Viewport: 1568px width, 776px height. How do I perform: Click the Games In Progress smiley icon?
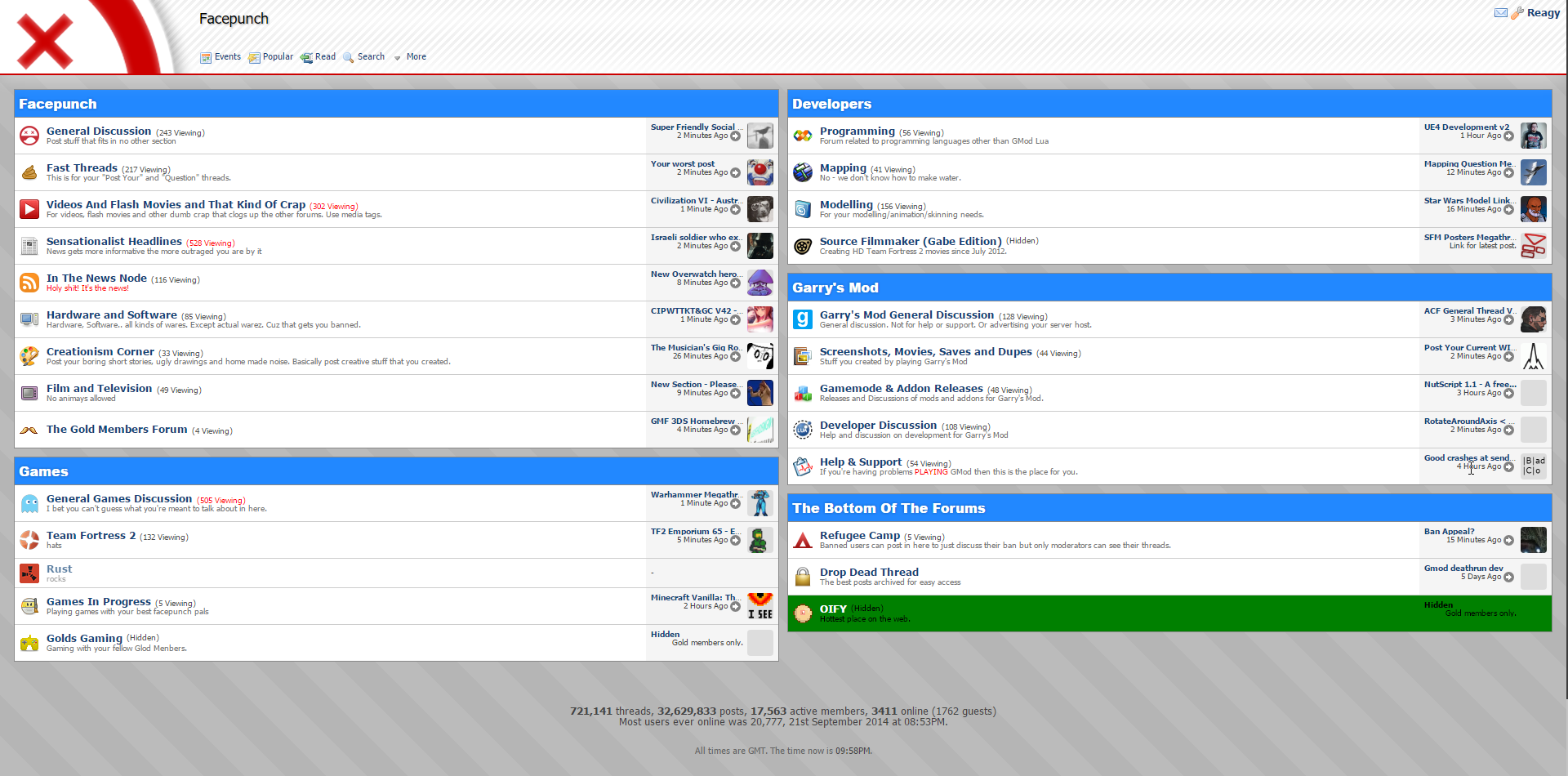29,606
